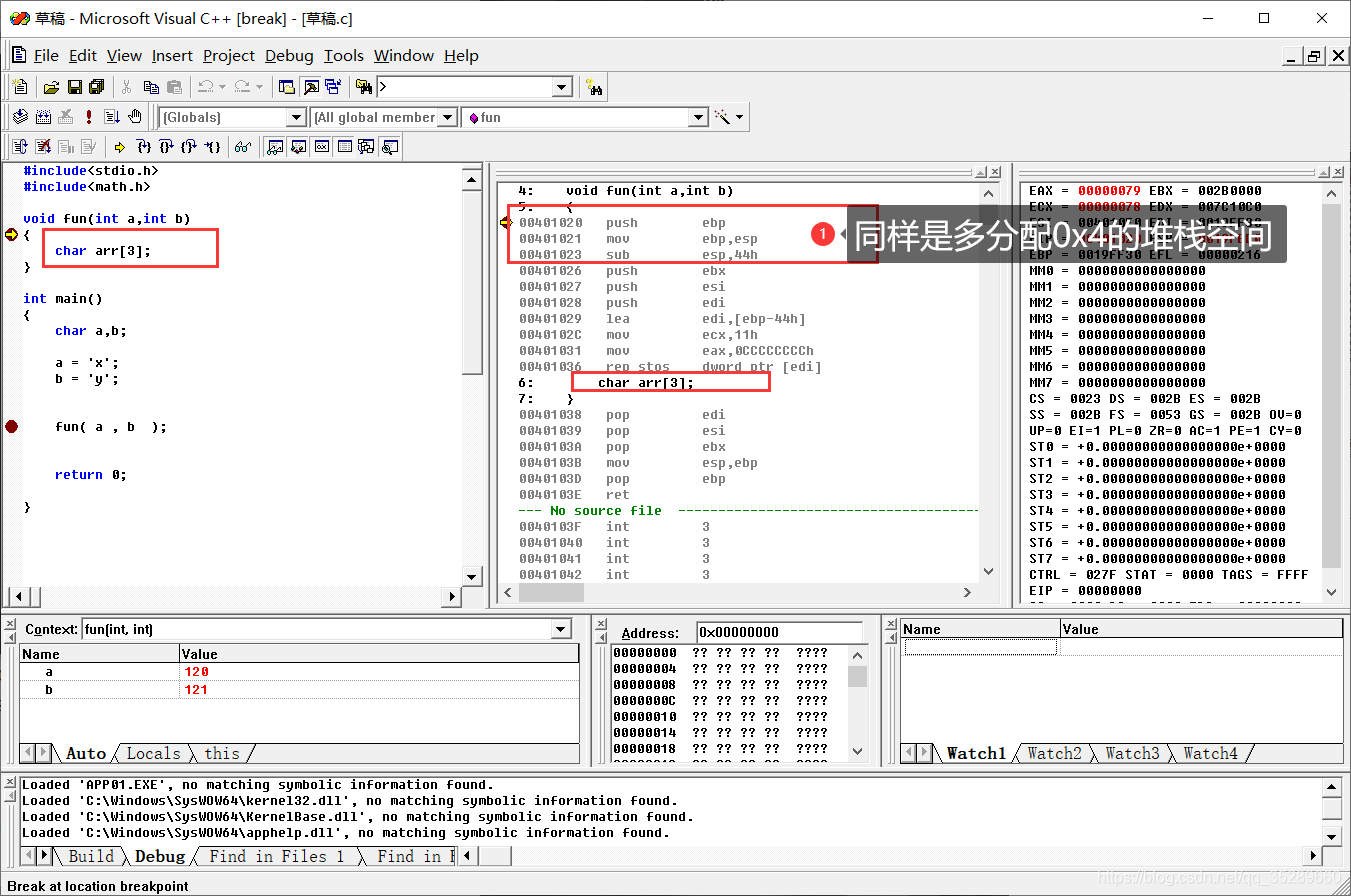This screenshot has width=1351, height=896.
Task: Show the next statement via yellow arrow
Action: click(119, 147)
